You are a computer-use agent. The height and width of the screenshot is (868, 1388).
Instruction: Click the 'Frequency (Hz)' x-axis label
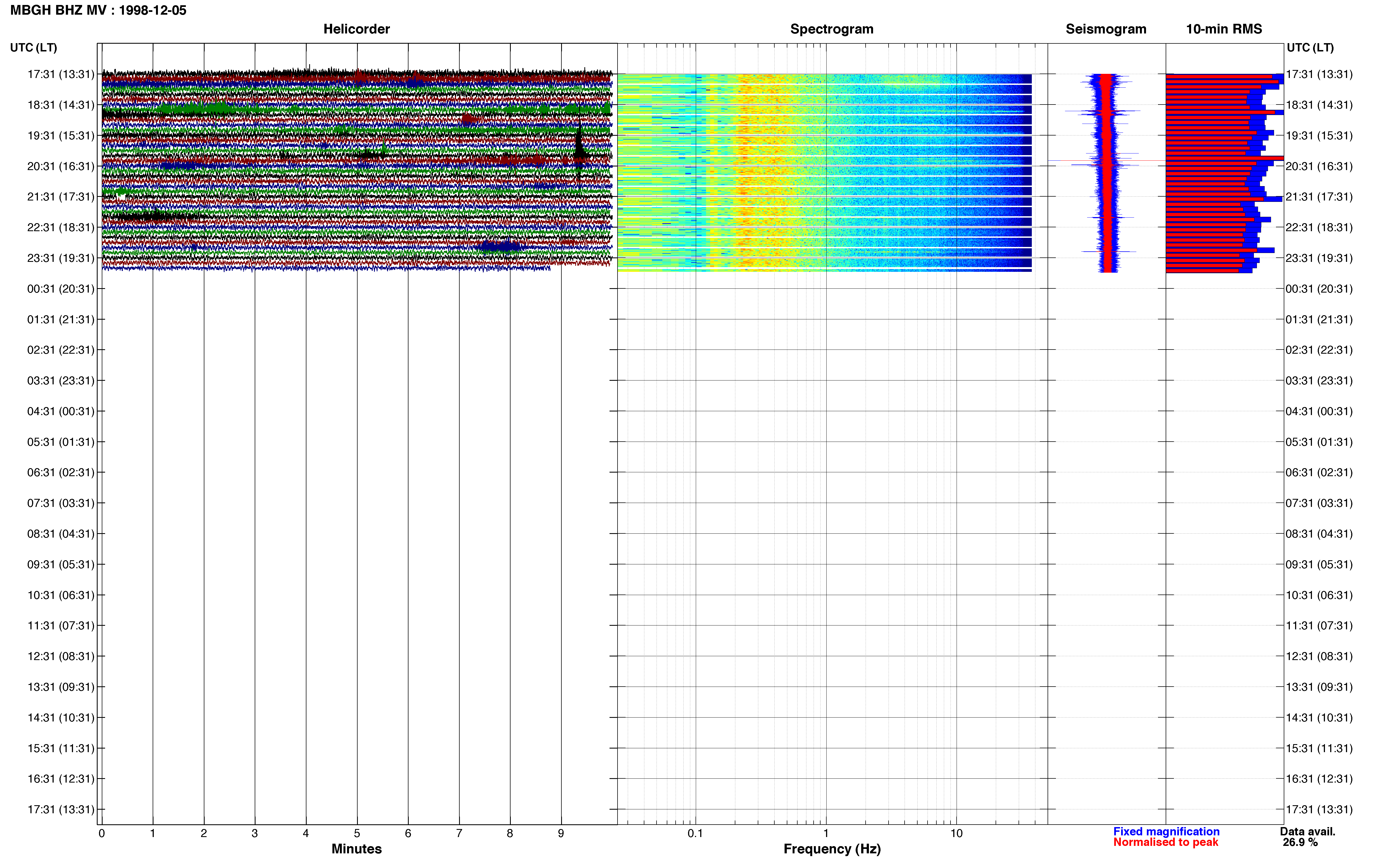click(x=832, y=849)
